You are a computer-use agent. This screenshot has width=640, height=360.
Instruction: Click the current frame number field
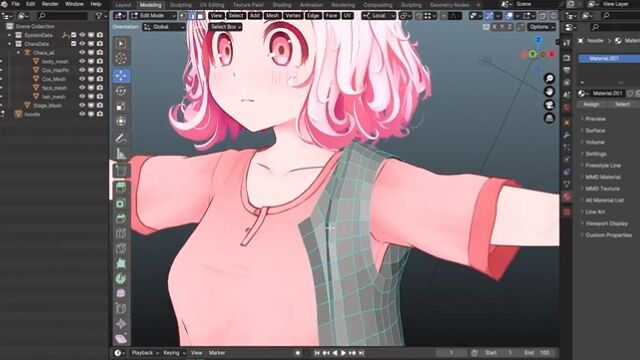click(x=451, y=353)
